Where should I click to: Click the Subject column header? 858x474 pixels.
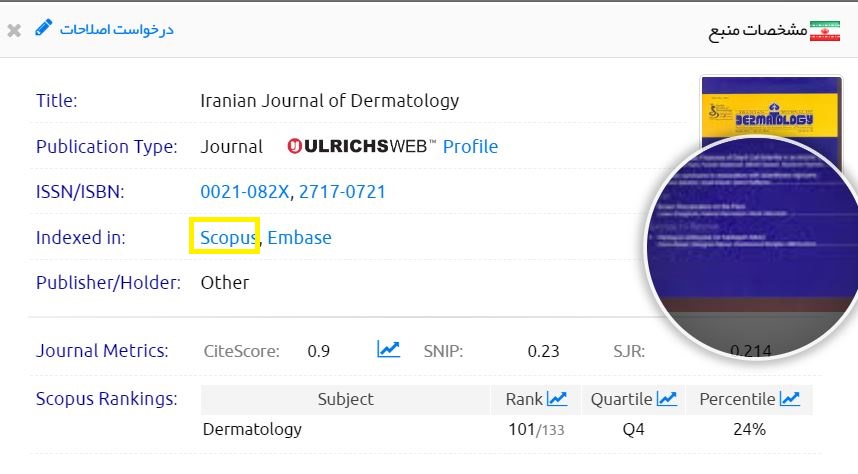345,399
